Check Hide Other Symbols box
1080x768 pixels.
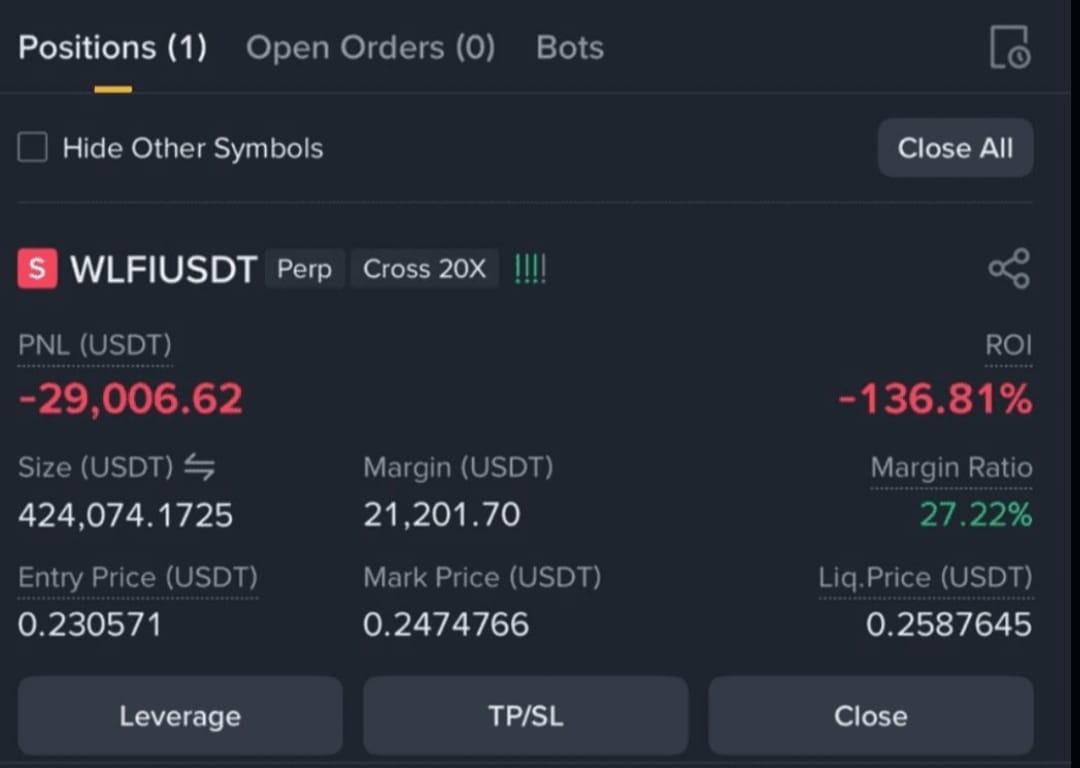point(32,147)
